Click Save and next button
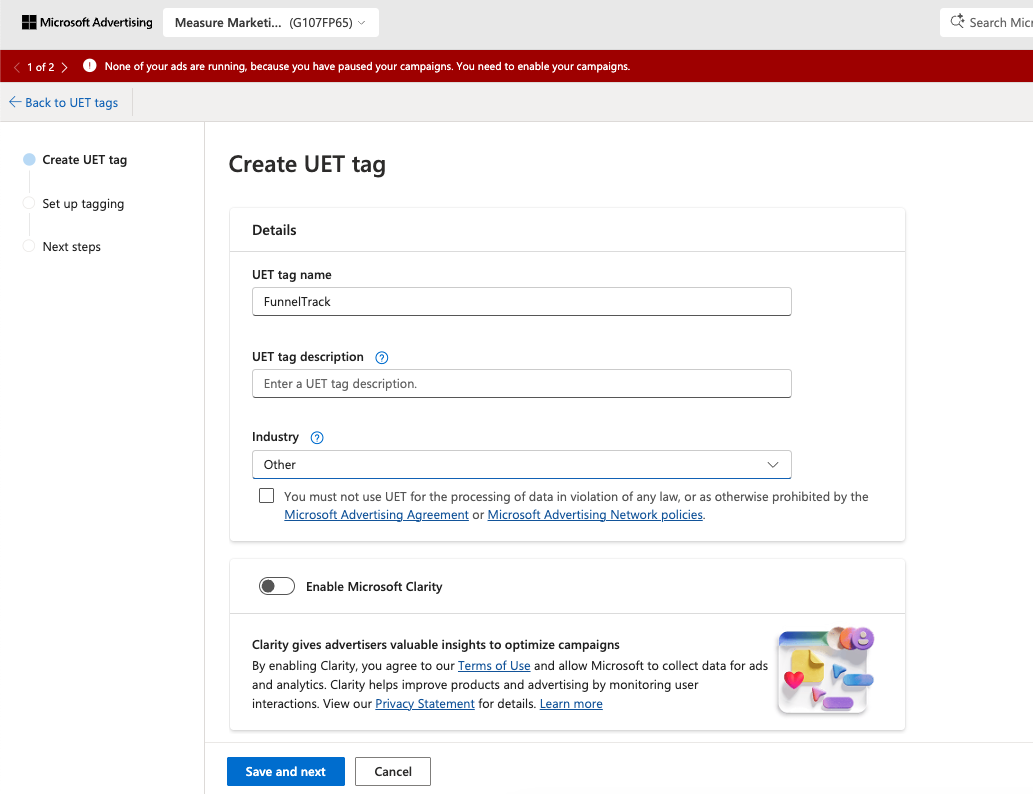The height and width of the screenshot is (794, 1033). click(285, 772)
